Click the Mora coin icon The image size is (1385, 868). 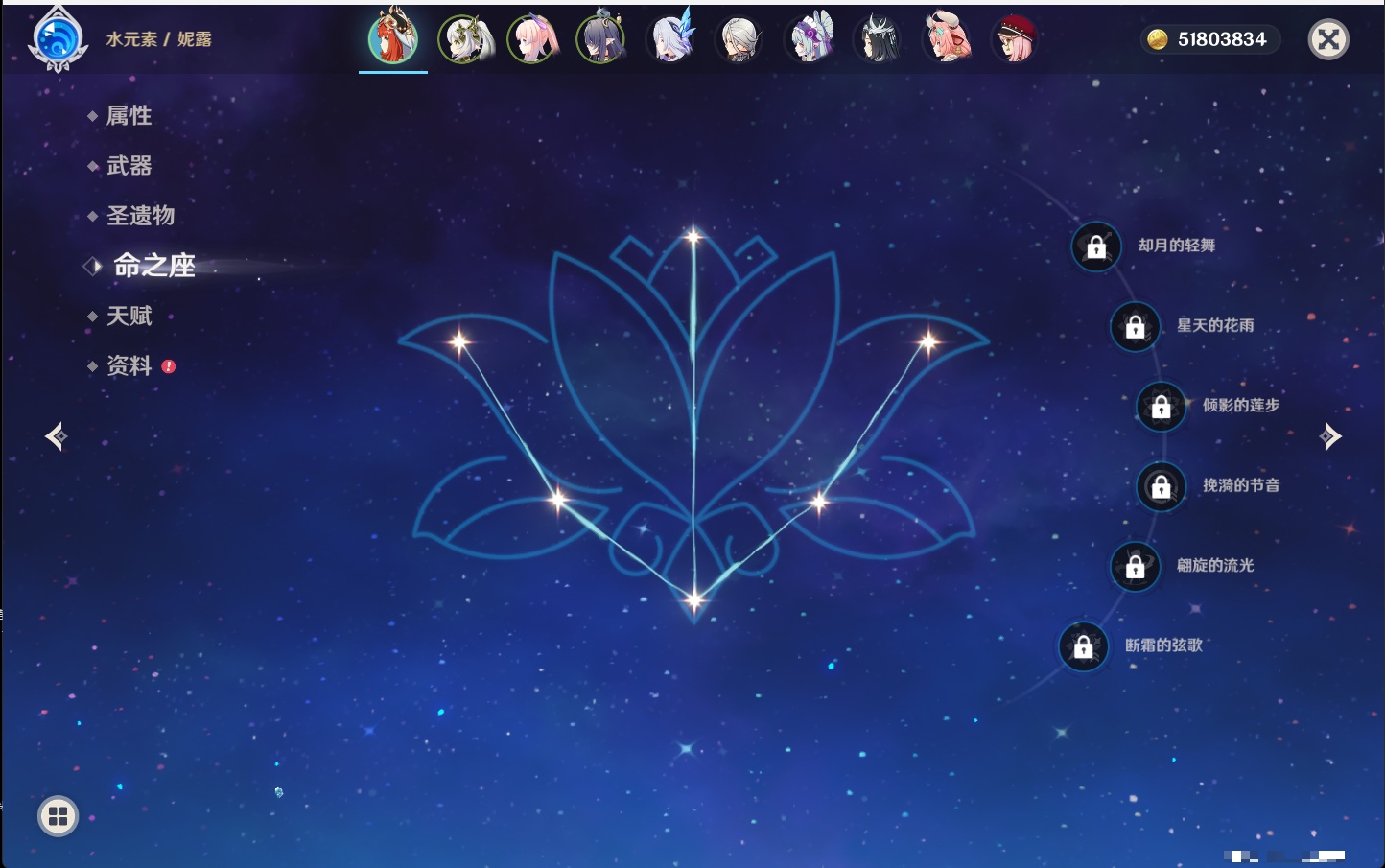point(1158,39)
